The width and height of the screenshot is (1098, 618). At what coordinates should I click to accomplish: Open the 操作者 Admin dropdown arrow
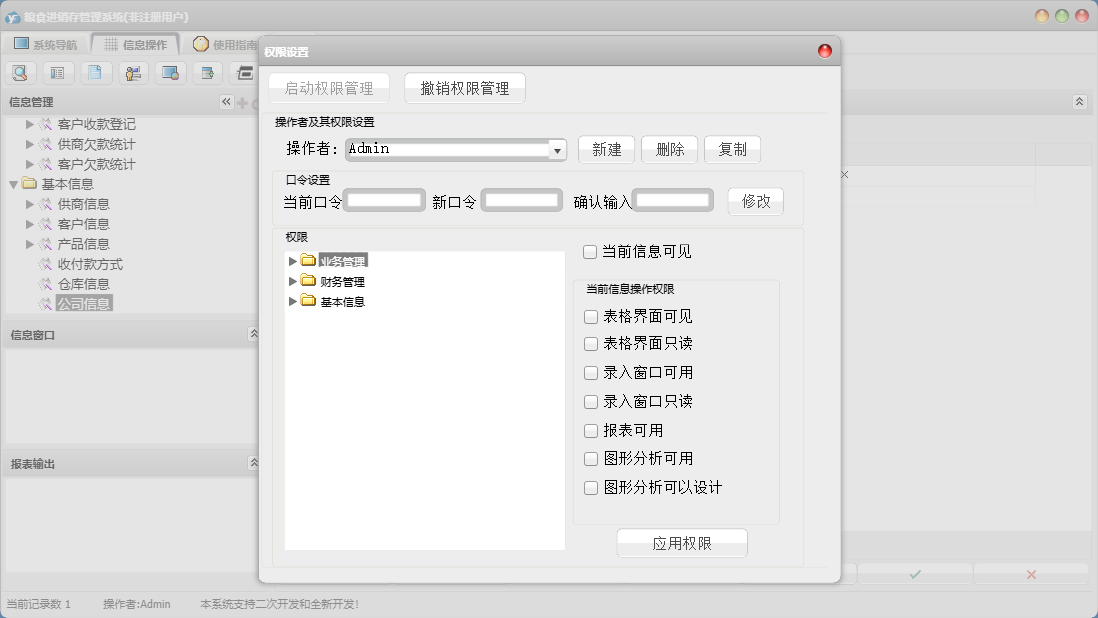tap(557, 150)
